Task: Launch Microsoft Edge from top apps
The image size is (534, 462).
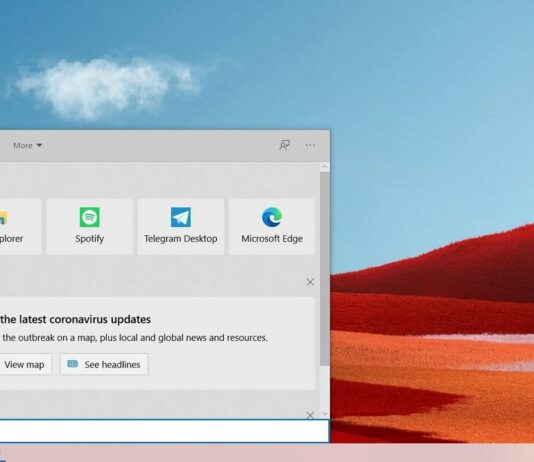Action: tap(272, 226)
